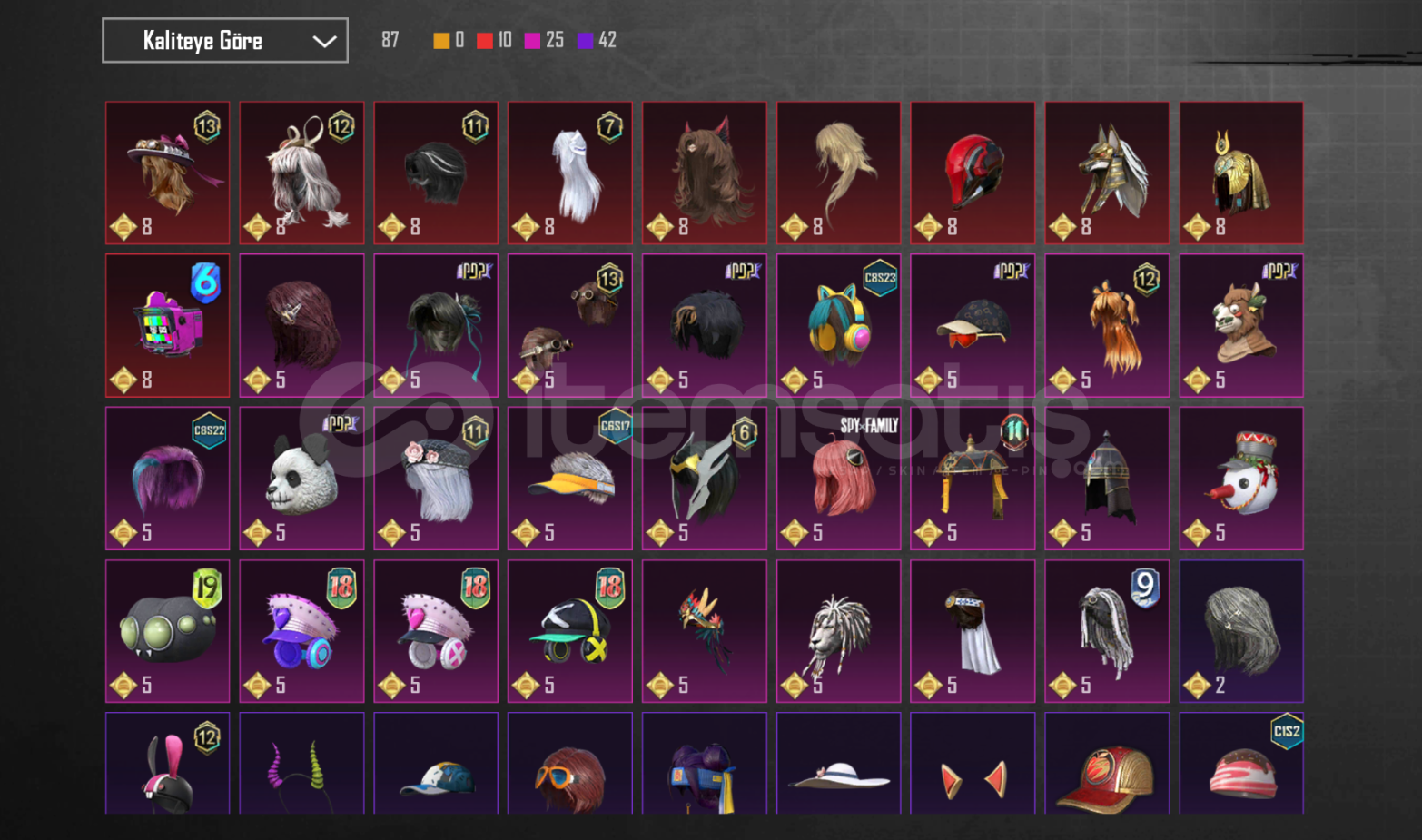Pick the purple quality swatch showing 42
Screen dimensions: 1422x840
tap(586, 40)
